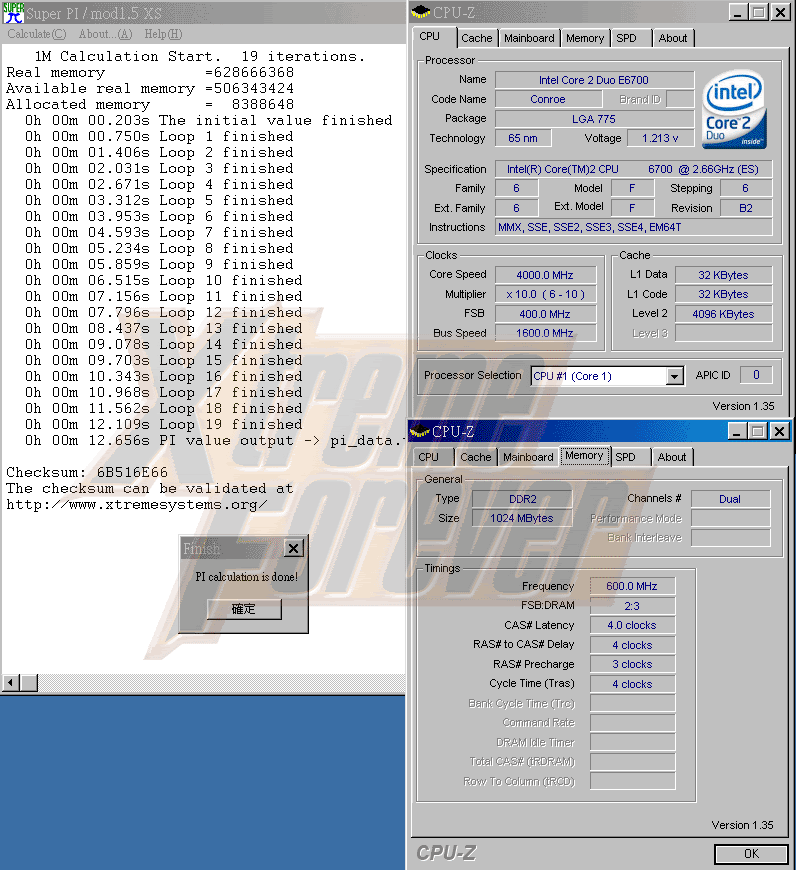This screenshot has height=870, width=796.
Task: Click the Checksum line 6B516E66
Action: click(87, 472)
